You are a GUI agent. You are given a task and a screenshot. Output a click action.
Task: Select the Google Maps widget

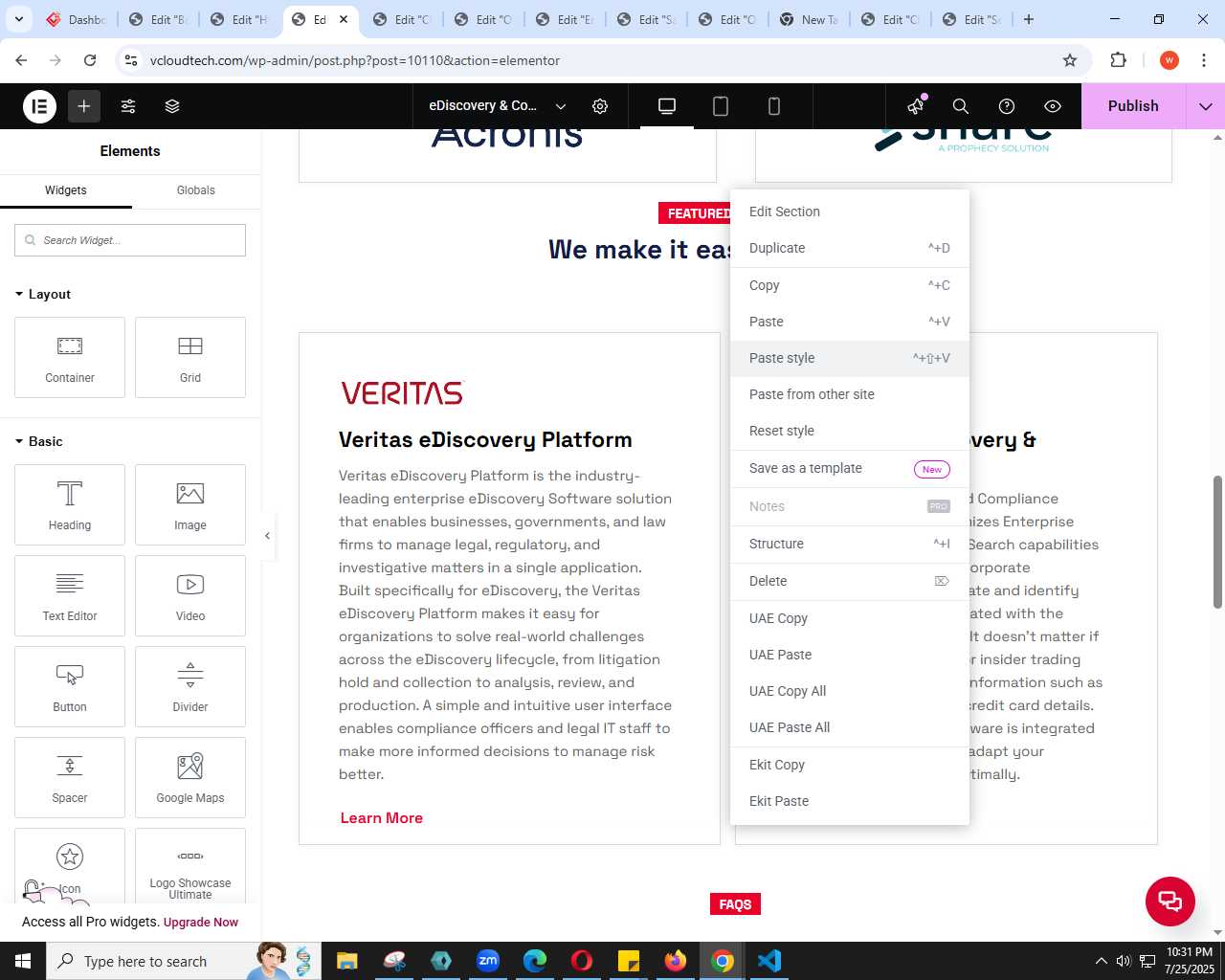[x=190, y=777]
